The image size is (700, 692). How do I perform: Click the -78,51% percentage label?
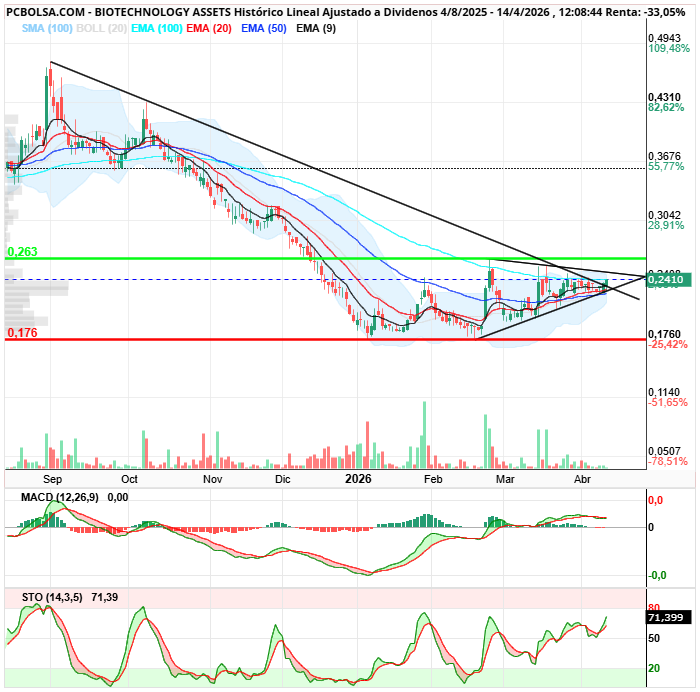click(x=668, y=462)
